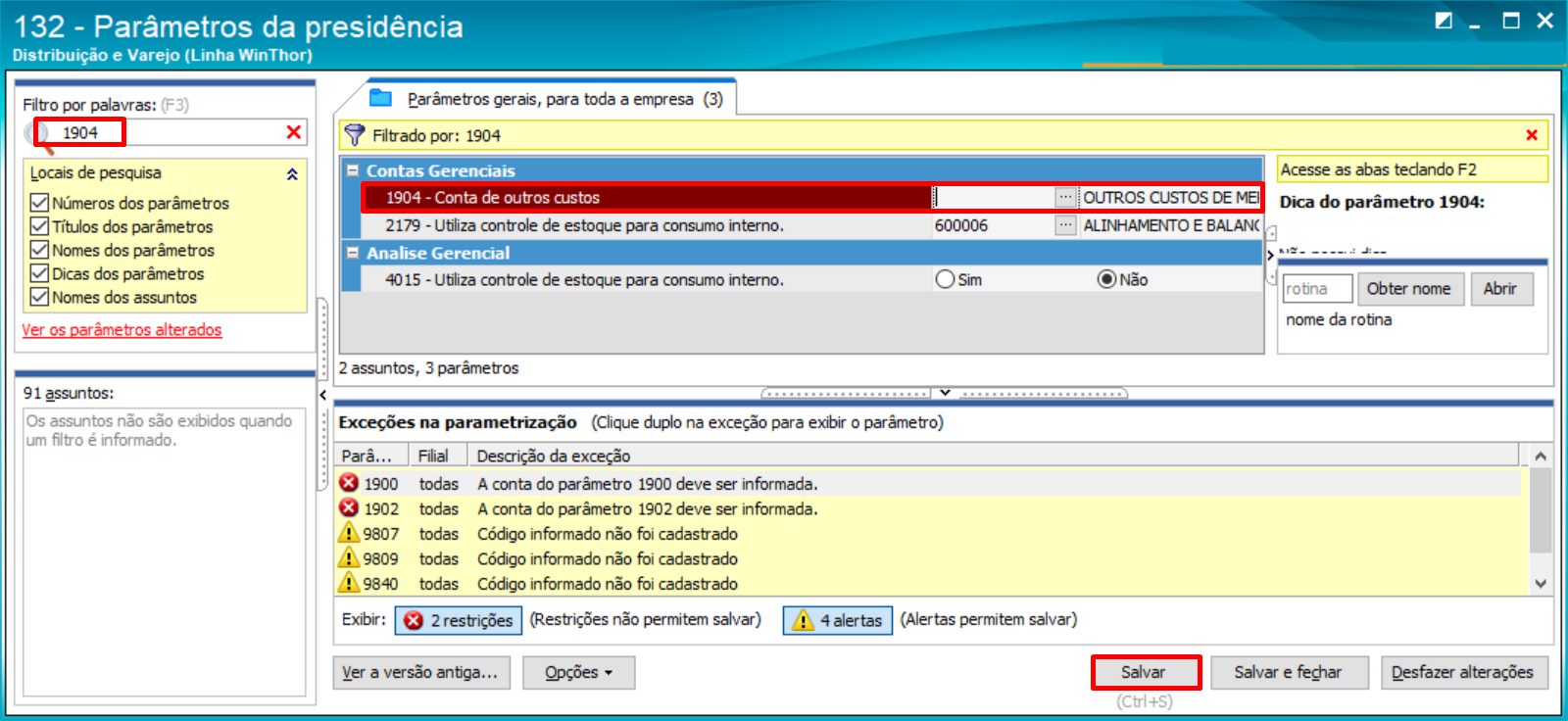The image size is (1568, 721).
Task: Sort by 'Parâ...' column header
Action: [372, 456]
